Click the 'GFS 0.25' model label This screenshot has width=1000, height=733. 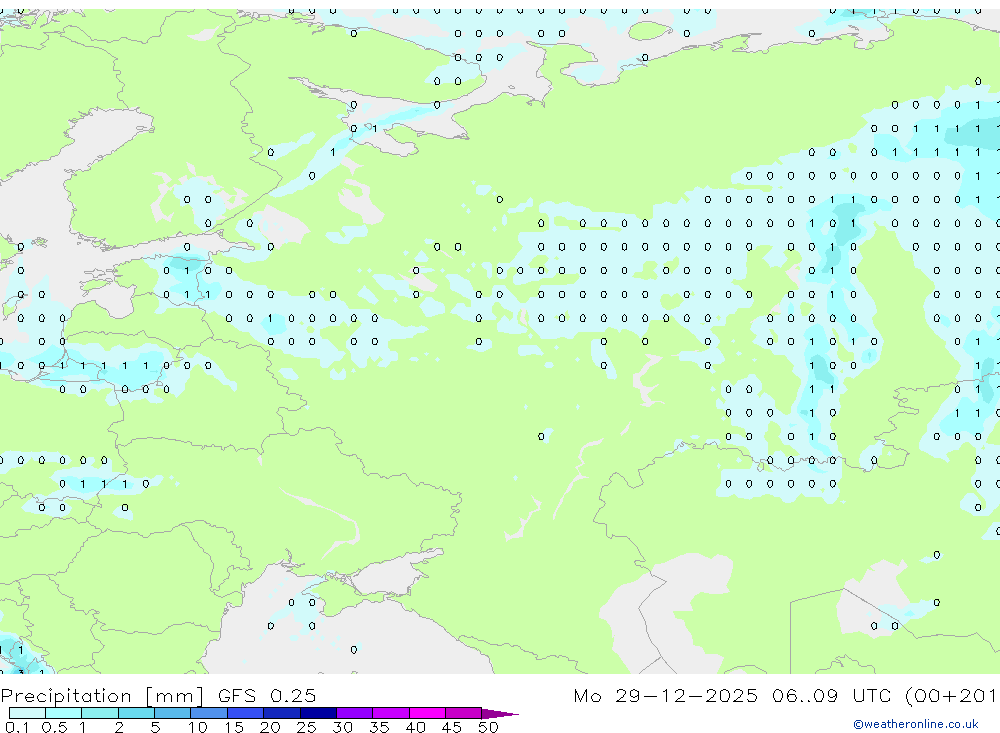267,695
